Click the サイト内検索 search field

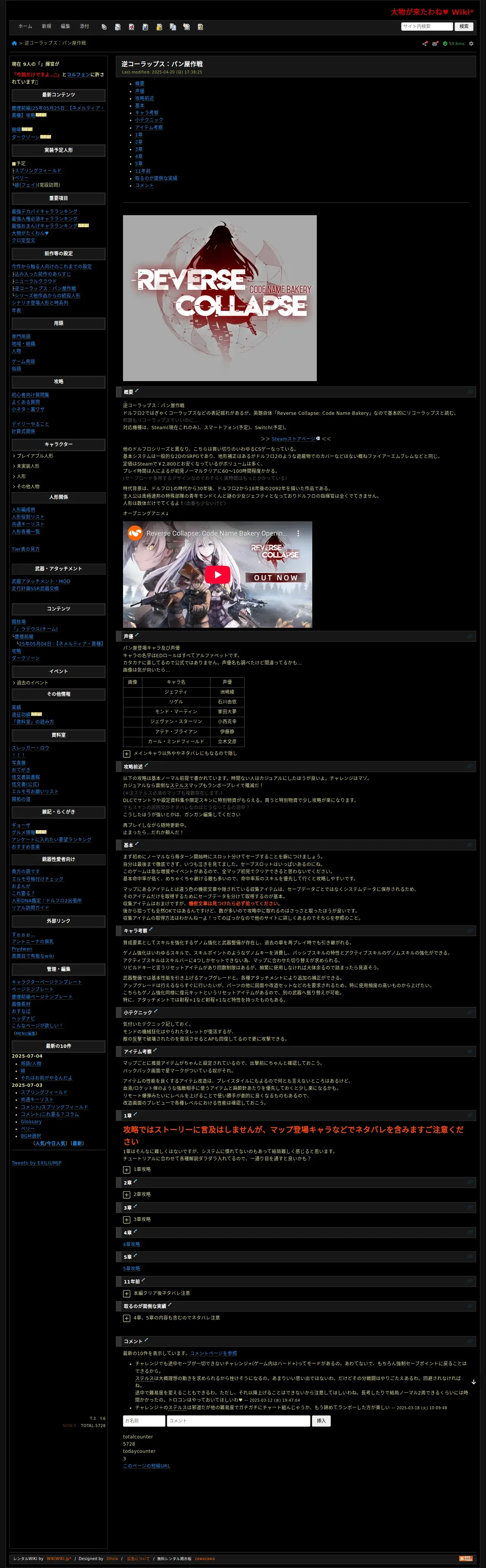[x=427, y=26]
